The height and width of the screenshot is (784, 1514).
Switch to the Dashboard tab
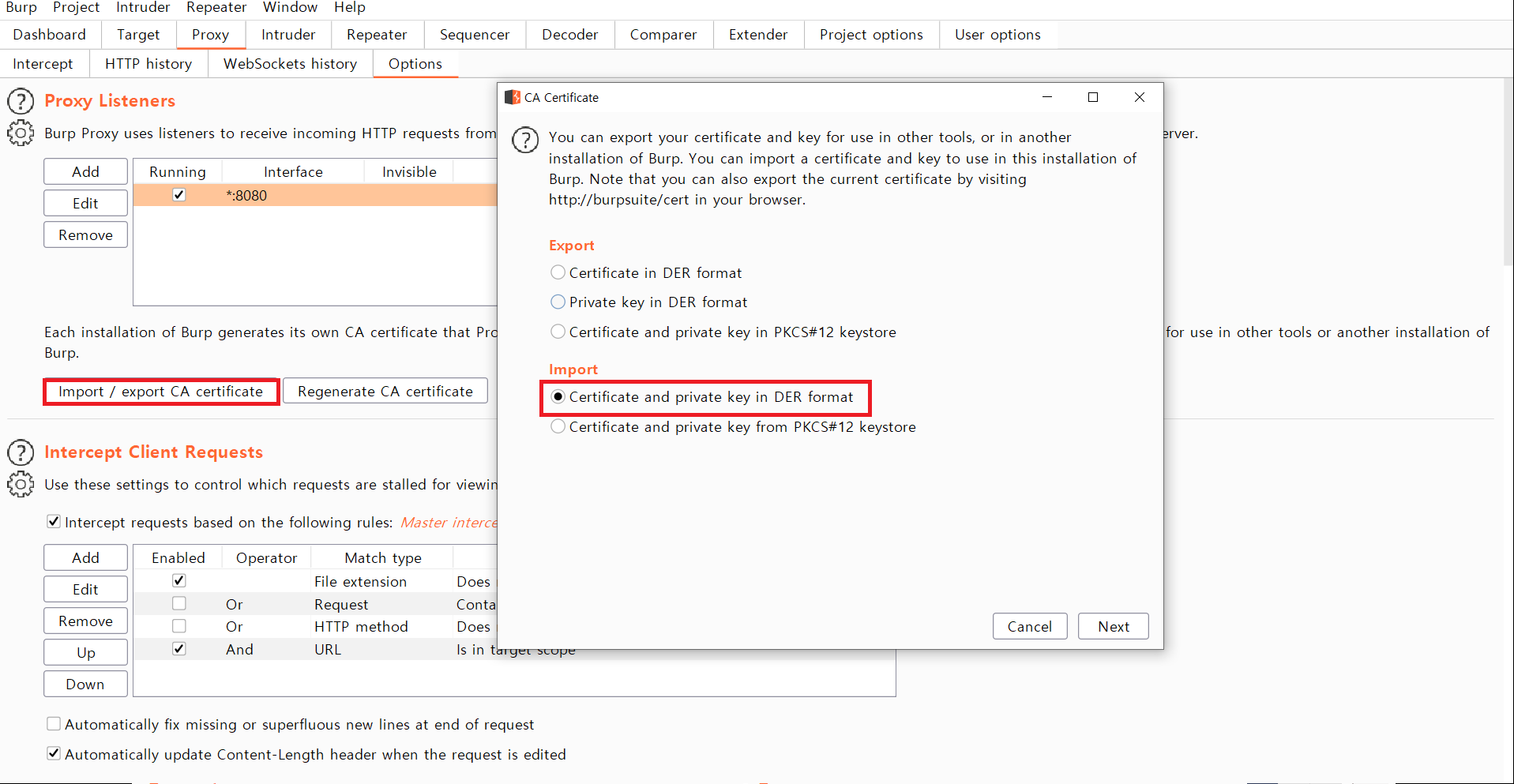click(50, 35)
